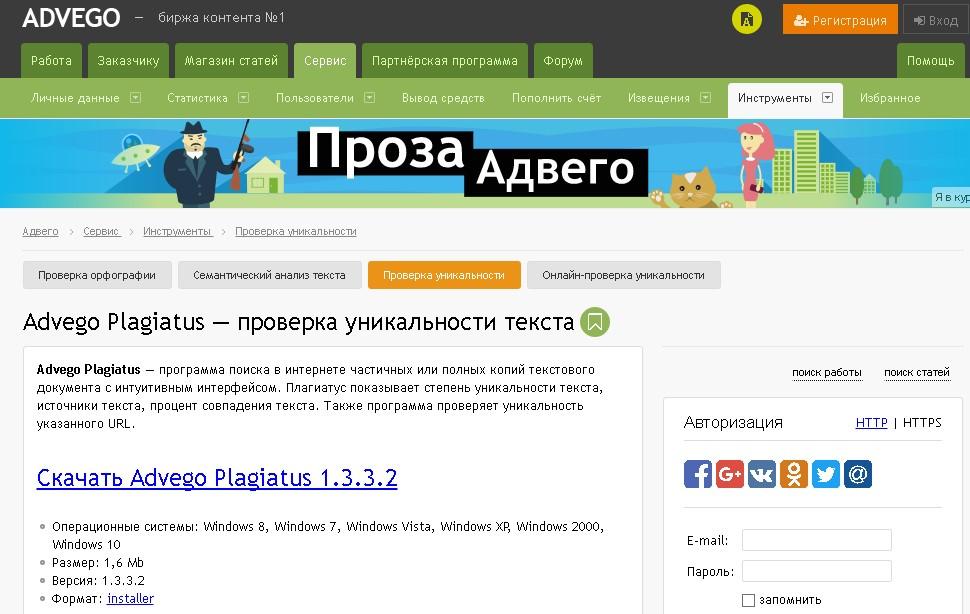Open Семантический анализ текста tool
Image resolution: width=970 pixels, height=614 pixels.
269,275
